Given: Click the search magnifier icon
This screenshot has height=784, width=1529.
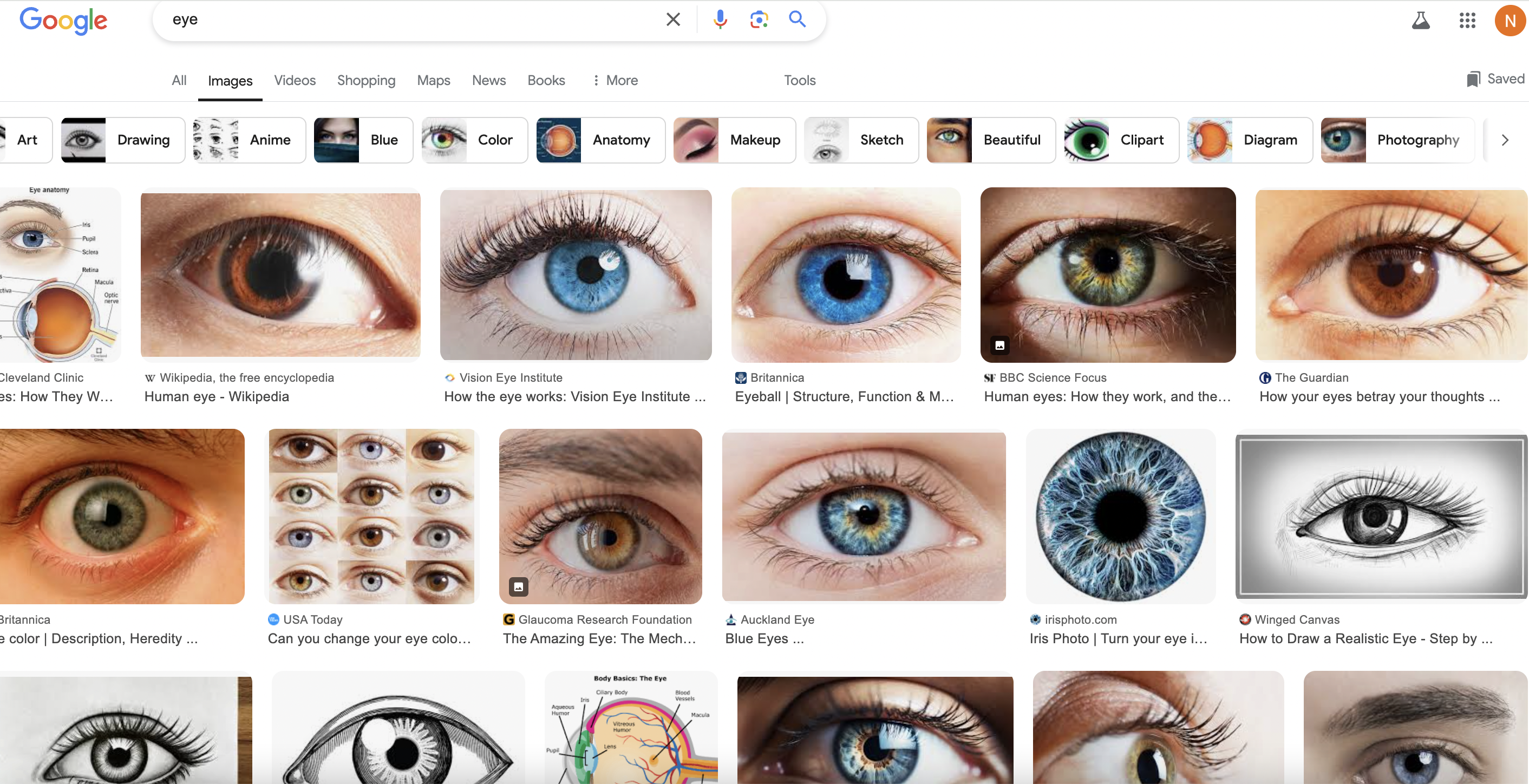Looking at the screenshot, I should (797, 19).
